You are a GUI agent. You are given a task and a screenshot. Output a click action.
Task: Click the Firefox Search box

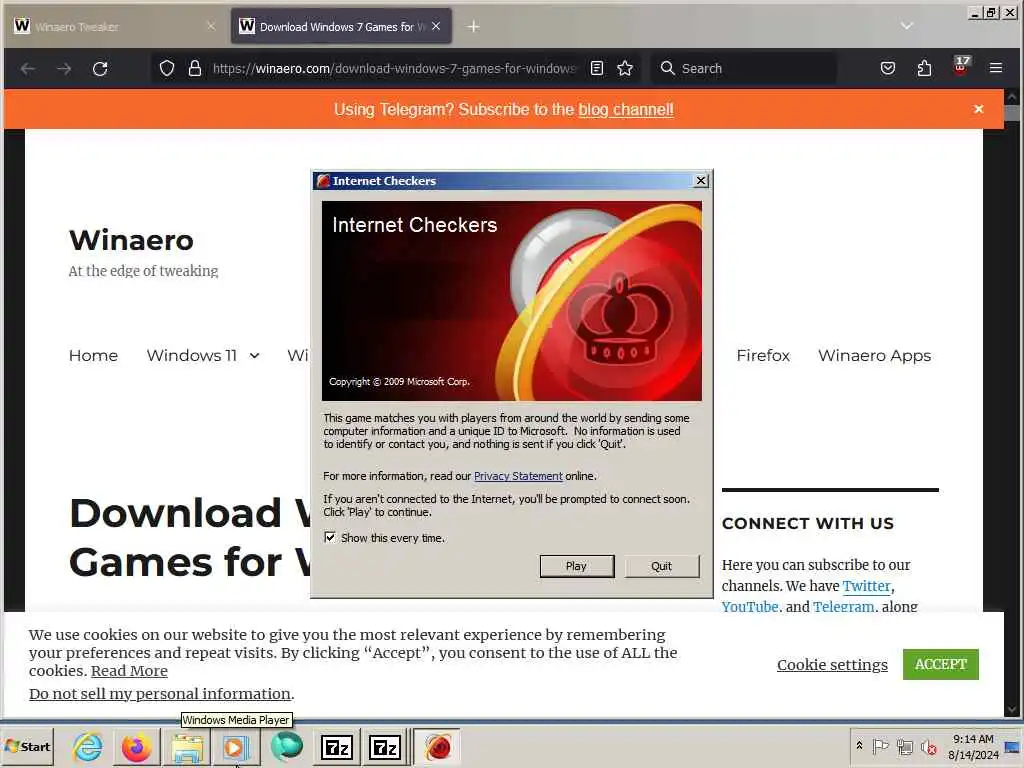tap(744, 69)
